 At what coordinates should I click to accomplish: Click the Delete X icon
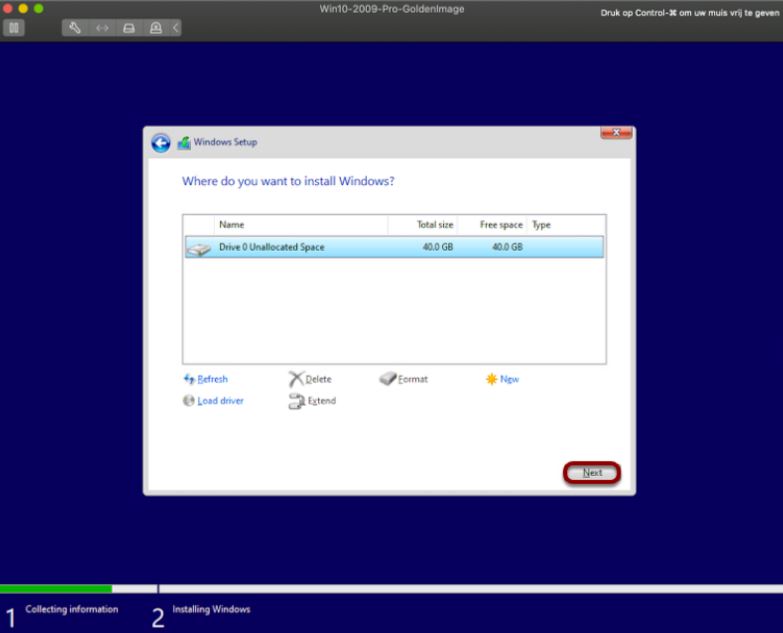[x=296, y=379]
